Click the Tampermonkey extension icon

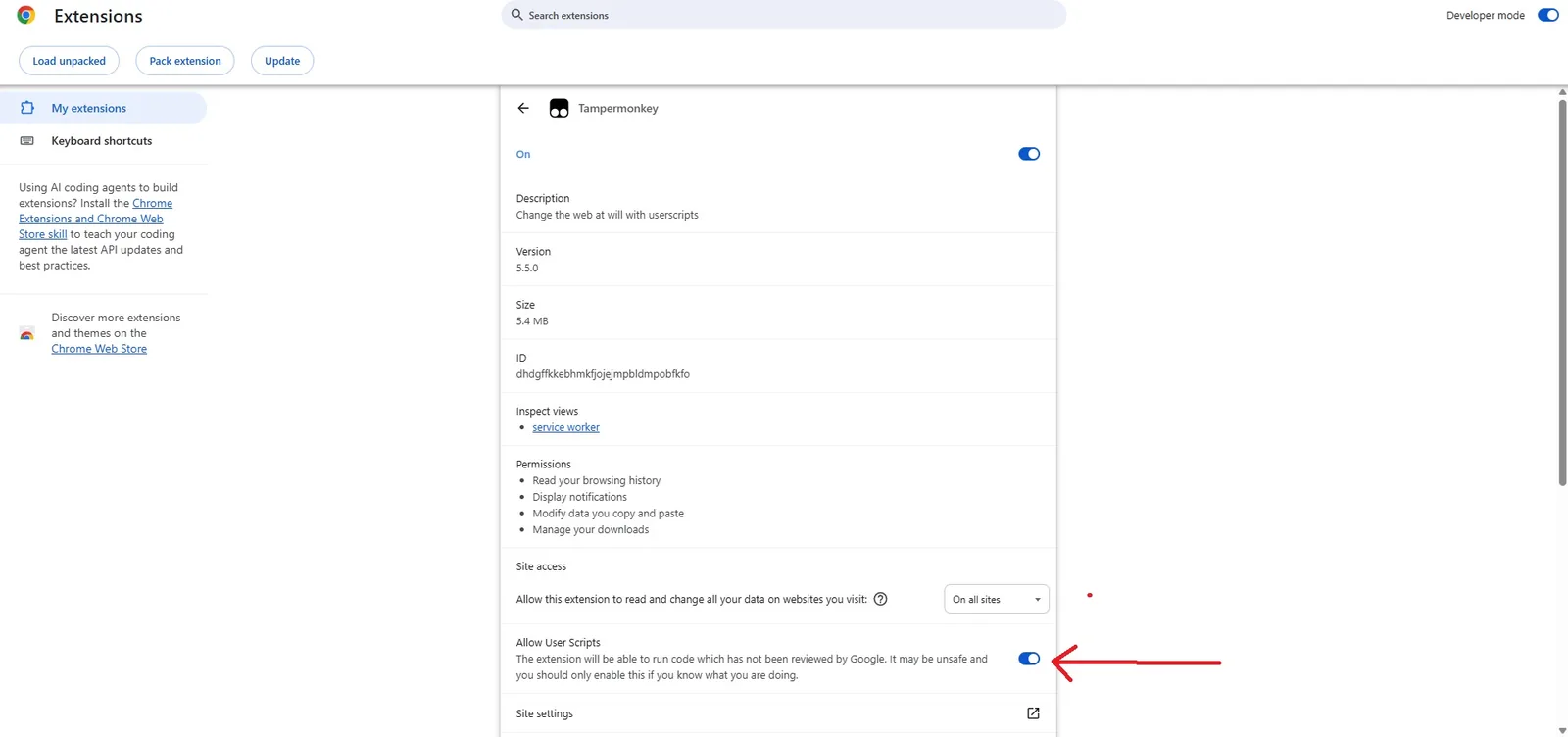click(x=559, y=108)
